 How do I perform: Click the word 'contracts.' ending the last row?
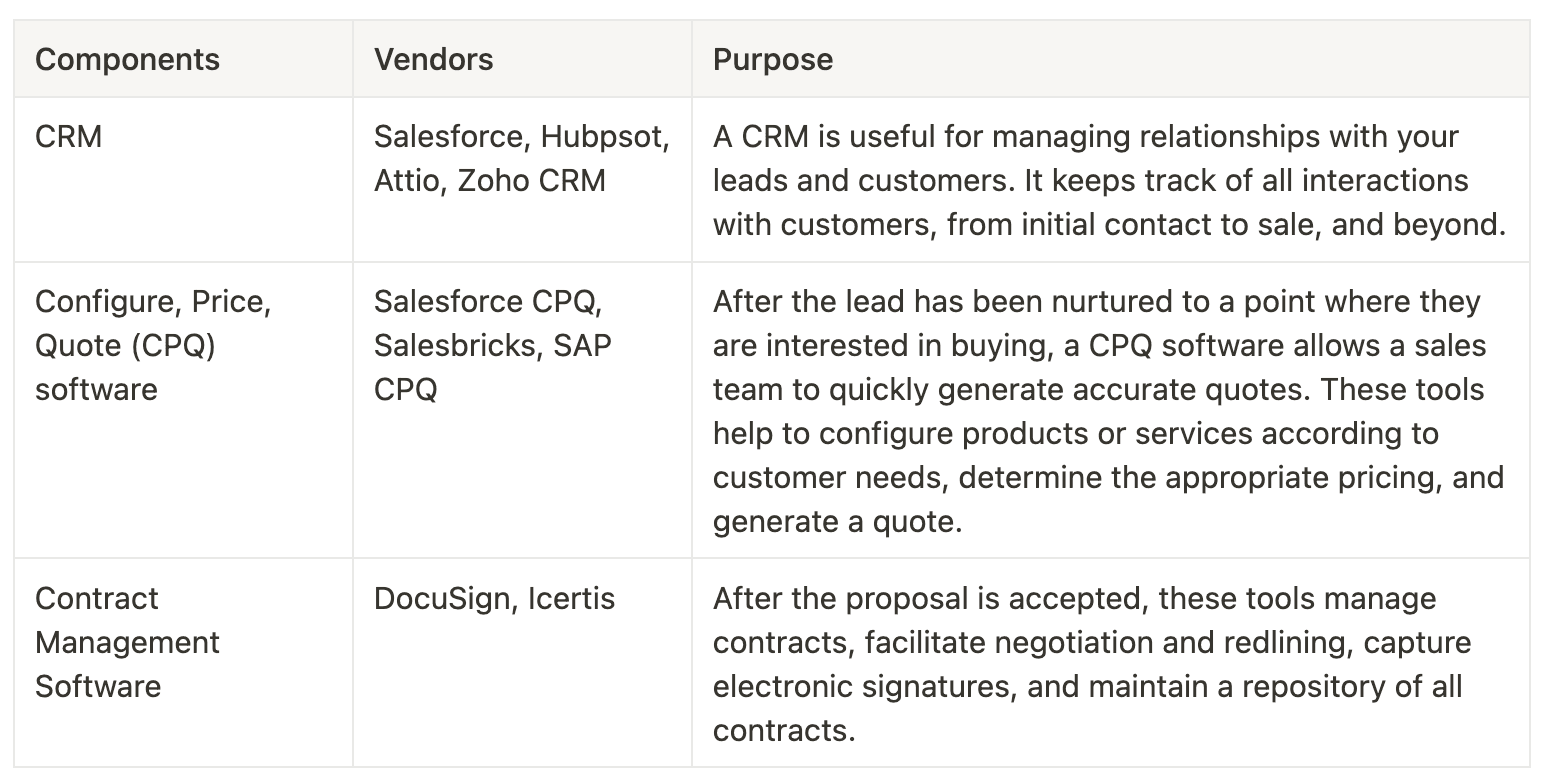(x=784, y=730)
